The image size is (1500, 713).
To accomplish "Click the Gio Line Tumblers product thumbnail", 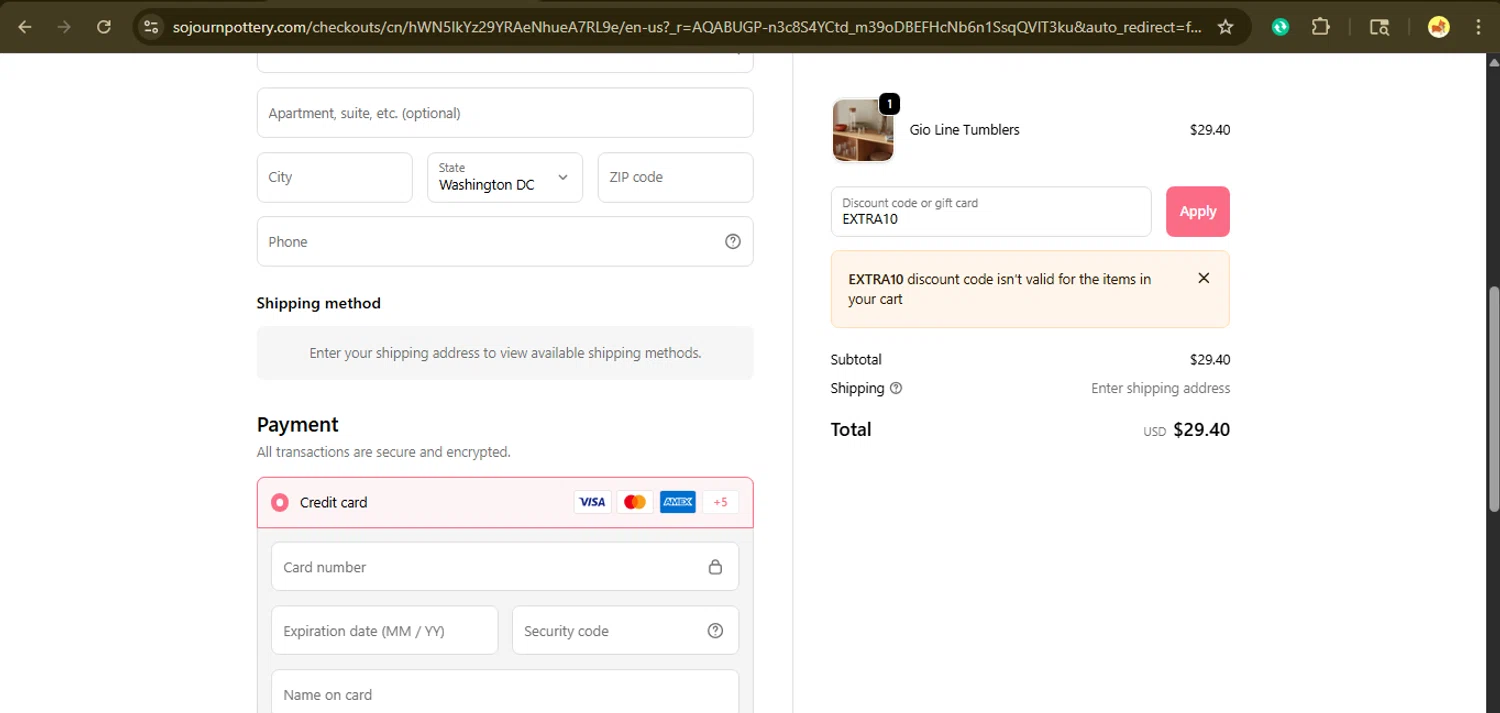I will click(x=863, y=130).
